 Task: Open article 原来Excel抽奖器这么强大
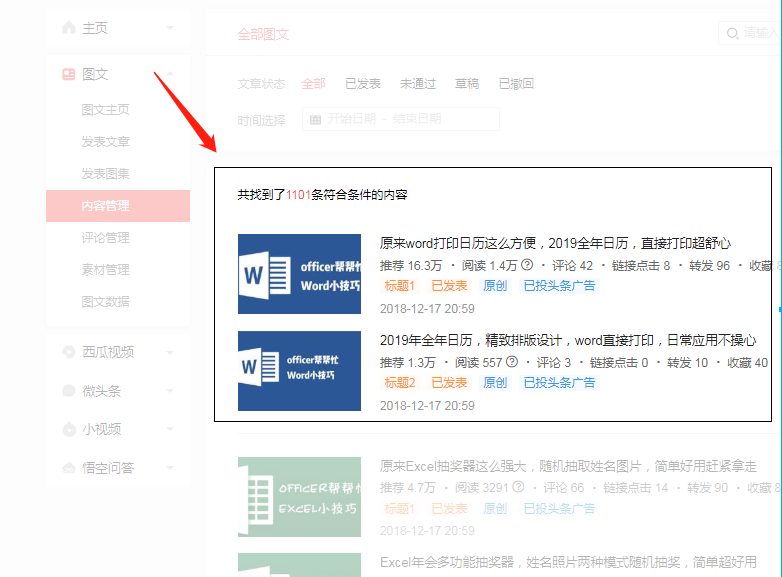click(568, 466)
